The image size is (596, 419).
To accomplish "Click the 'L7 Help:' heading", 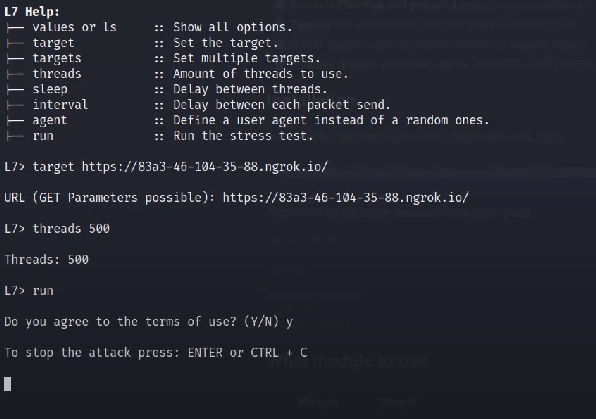I will tap(32, 12).
